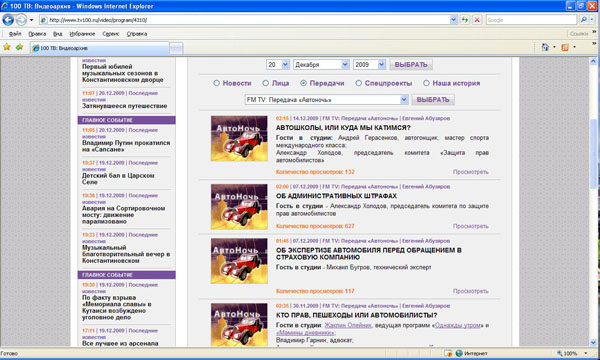Open the Вид menu

[58, 34]
